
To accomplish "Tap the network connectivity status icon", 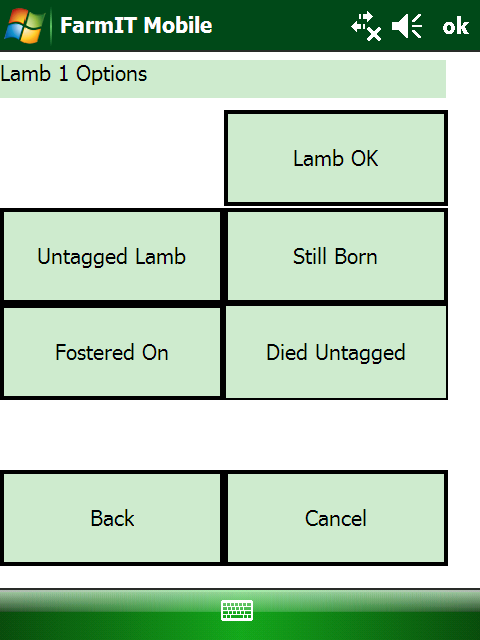I will [x=366, y=26].
